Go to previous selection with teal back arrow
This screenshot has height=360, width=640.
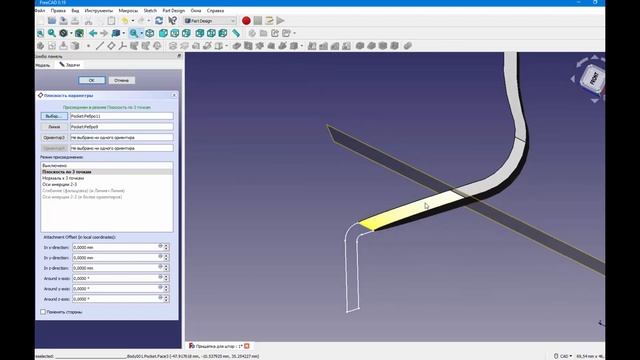[x=93, y=33]
